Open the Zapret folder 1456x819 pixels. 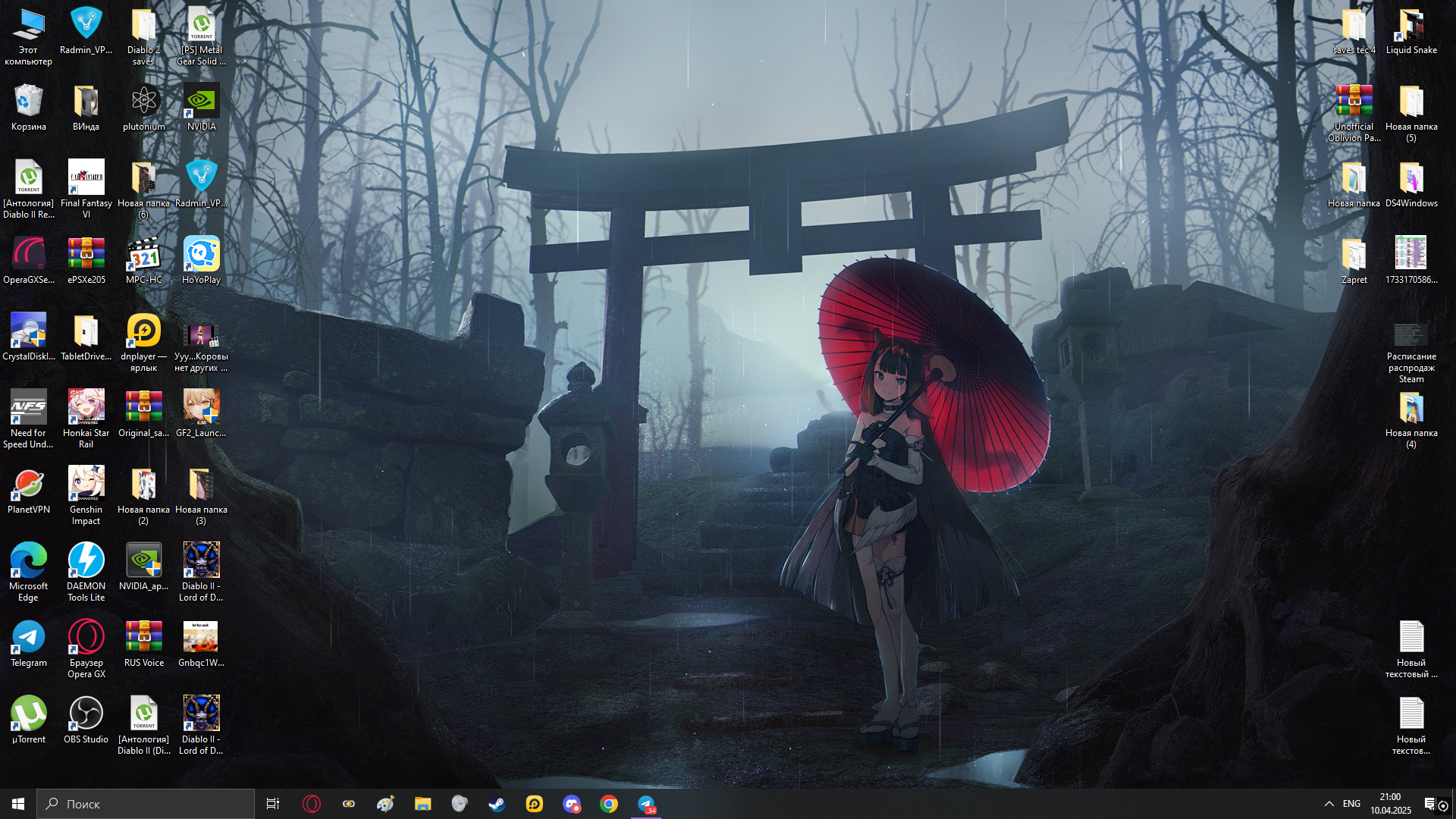pyautogui.click(x=1354, y=261)
